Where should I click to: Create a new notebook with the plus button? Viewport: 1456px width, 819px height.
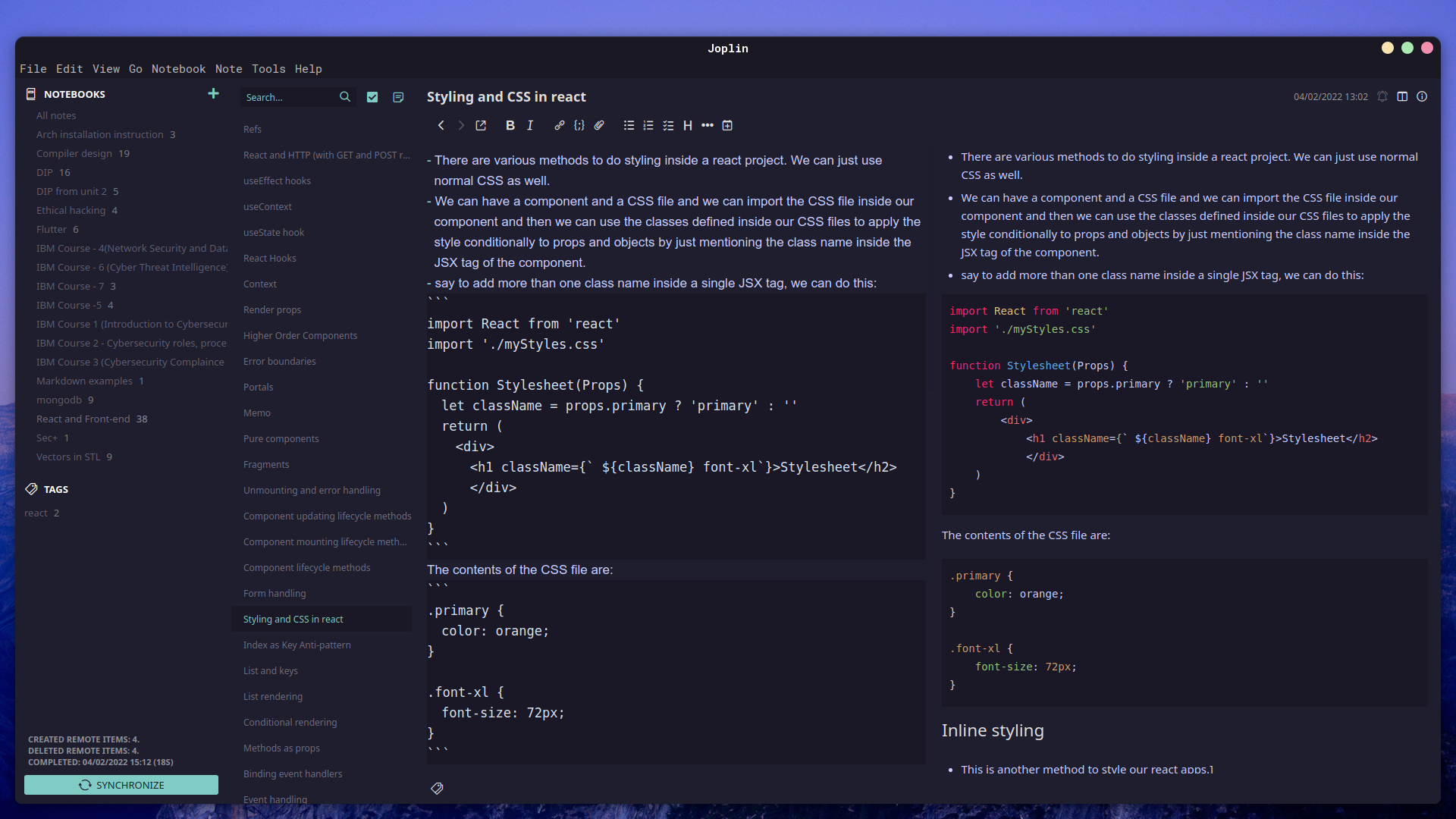tap(213, 93)
